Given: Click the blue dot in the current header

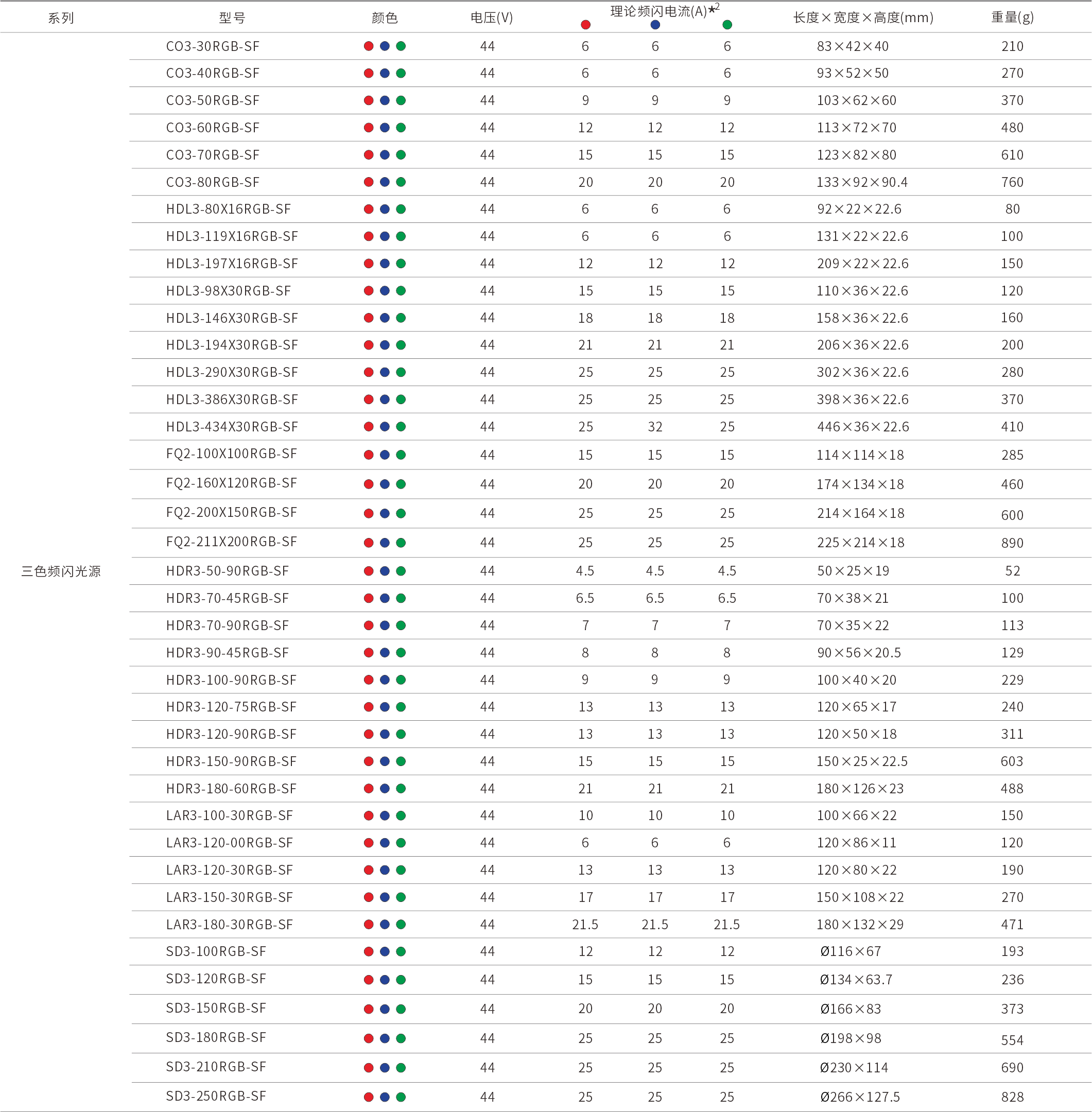Looking at the screenshot, I should 655,25.
